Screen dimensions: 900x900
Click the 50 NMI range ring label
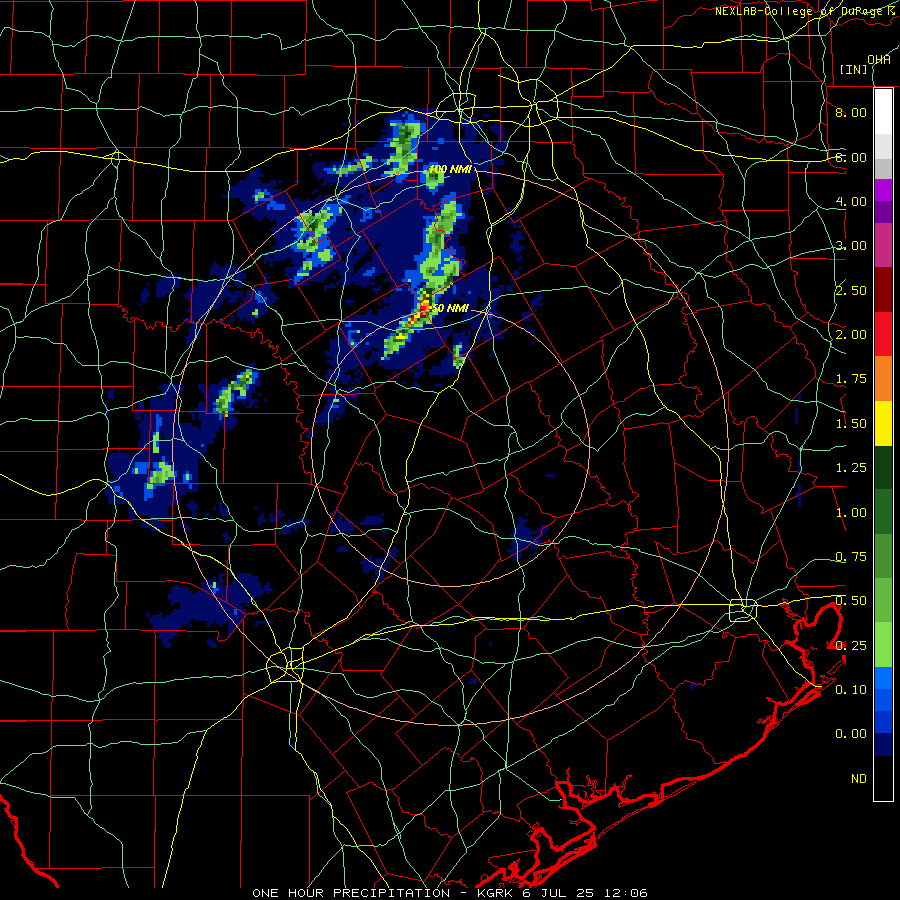click(x=449, y=308)
